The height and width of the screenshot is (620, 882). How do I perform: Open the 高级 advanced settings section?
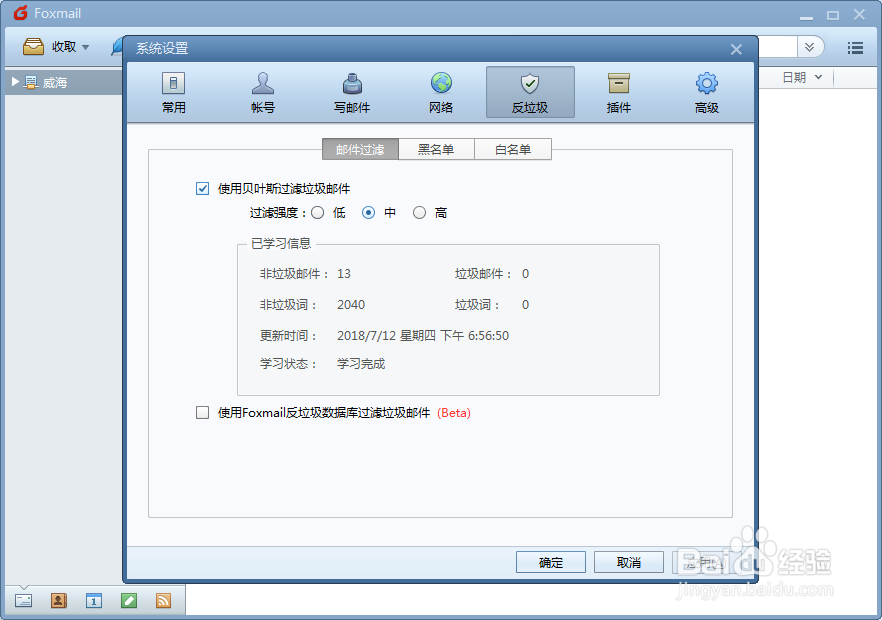707,92
